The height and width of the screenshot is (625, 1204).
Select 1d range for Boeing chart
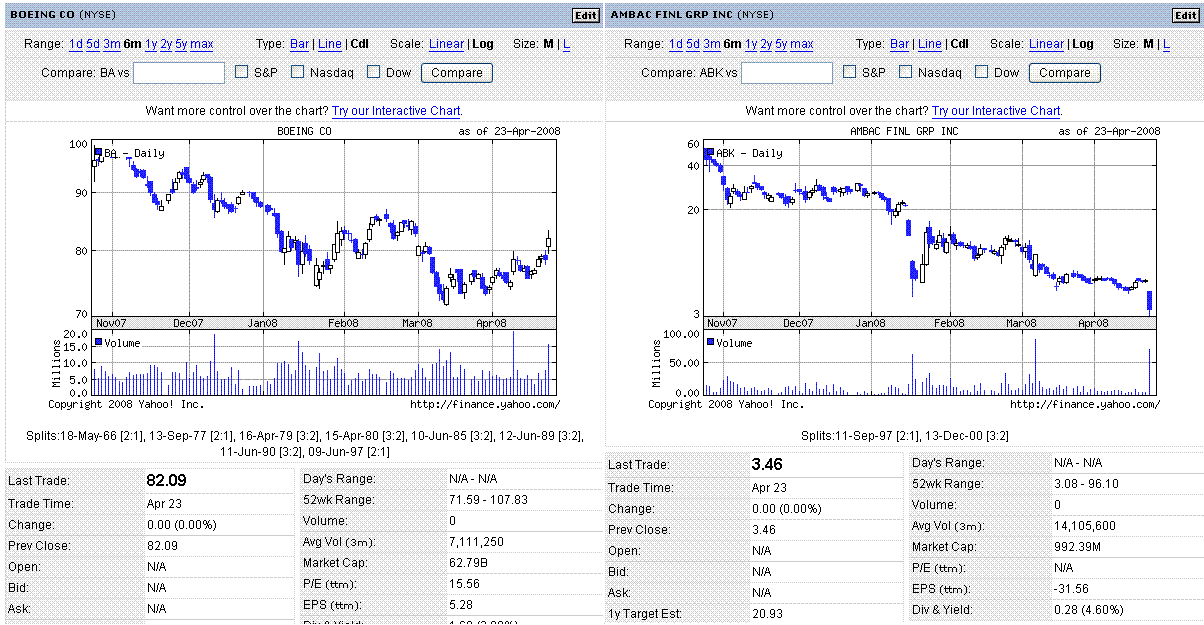[76, 44]
